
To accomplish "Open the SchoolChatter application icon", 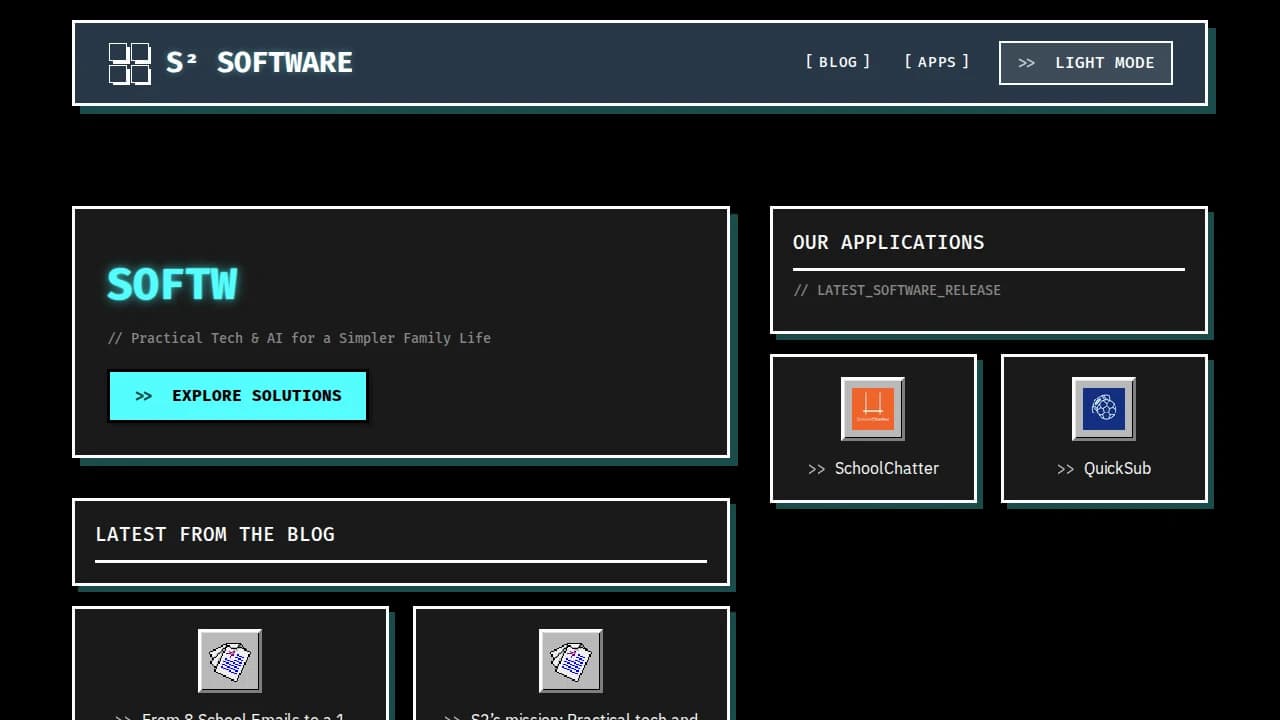I will point(873,408).
